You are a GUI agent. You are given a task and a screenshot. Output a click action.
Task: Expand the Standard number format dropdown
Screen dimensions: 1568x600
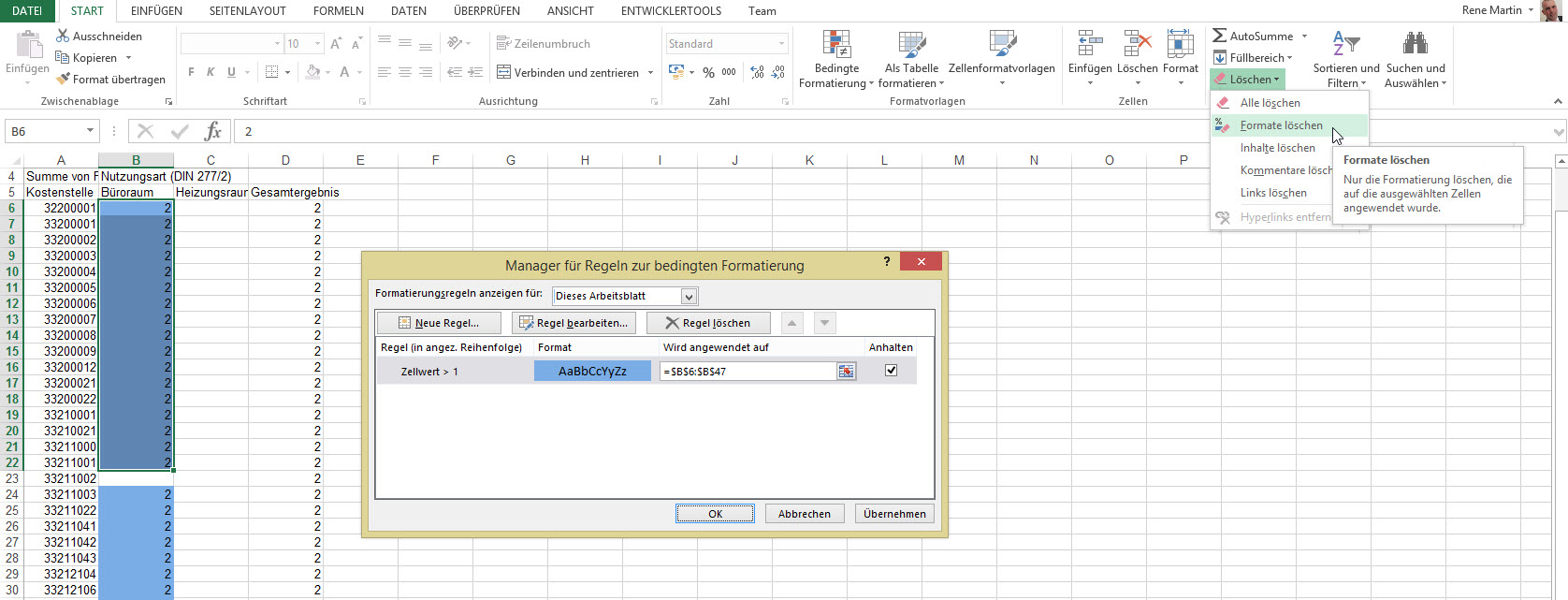pyautogui.click(x=781, y=44)
